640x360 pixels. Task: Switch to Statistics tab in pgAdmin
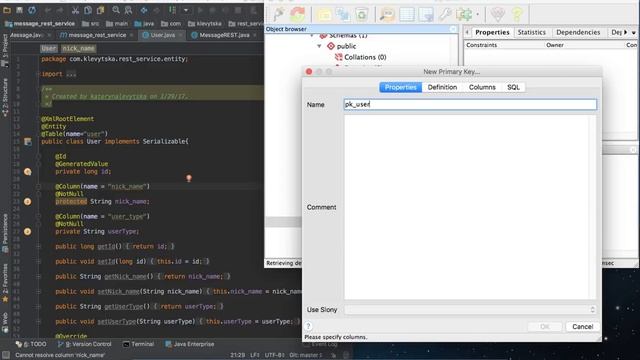[x=531, y=32]
